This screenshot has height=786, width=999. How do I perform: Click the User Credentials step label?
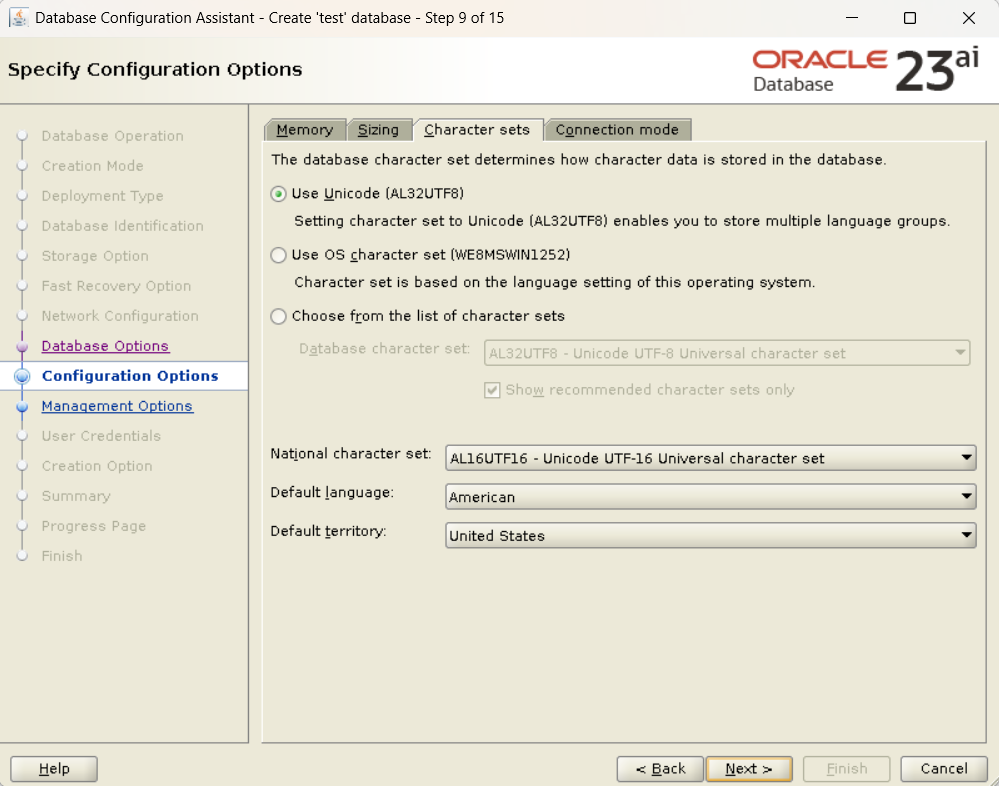click(x=101, y=436)
